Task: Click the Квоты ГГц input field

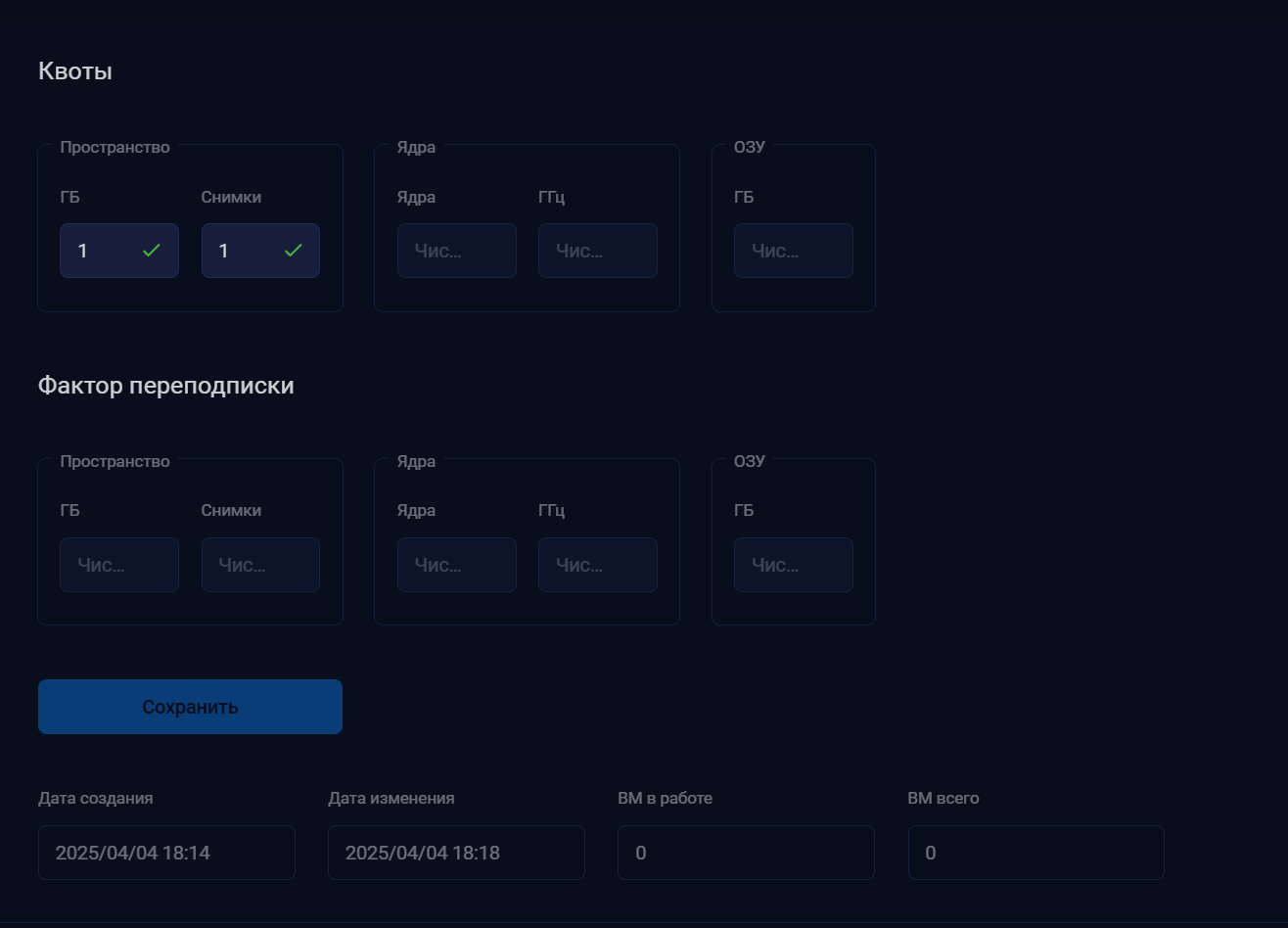Action: (x=597, y=251)
